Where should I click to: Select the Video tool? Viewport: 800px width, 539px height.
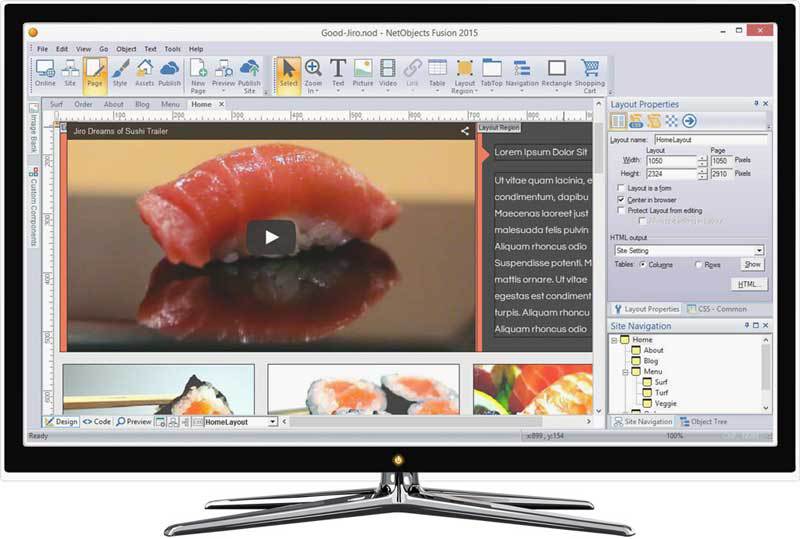point(388,76)
